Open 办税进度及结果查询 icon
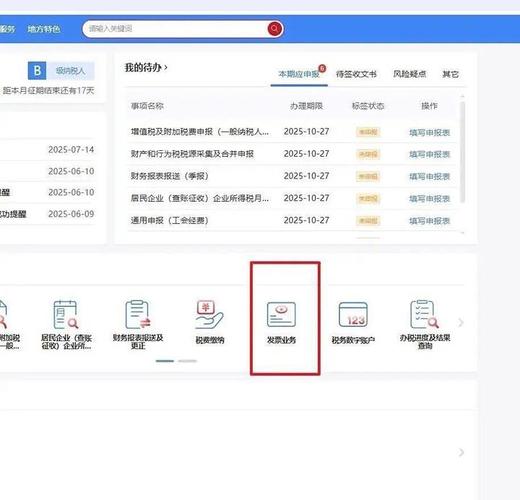This screenshot has width=520, height=500. click(425, 325)
